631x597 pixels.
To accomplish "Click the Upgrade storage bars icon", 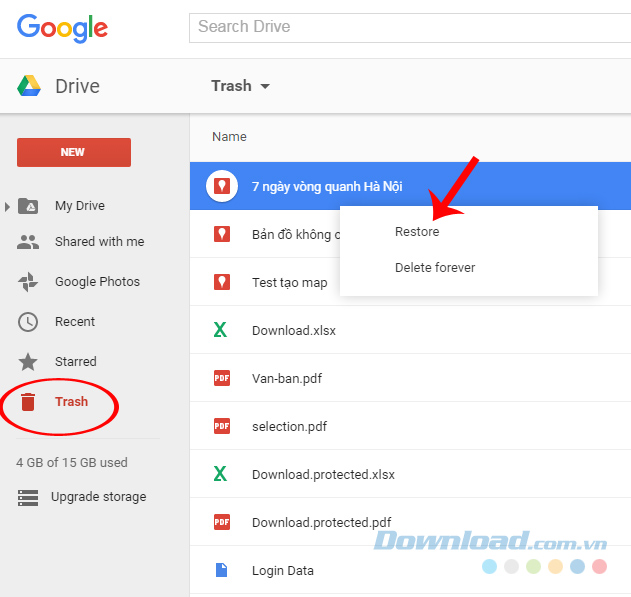I will click(28, 497).
